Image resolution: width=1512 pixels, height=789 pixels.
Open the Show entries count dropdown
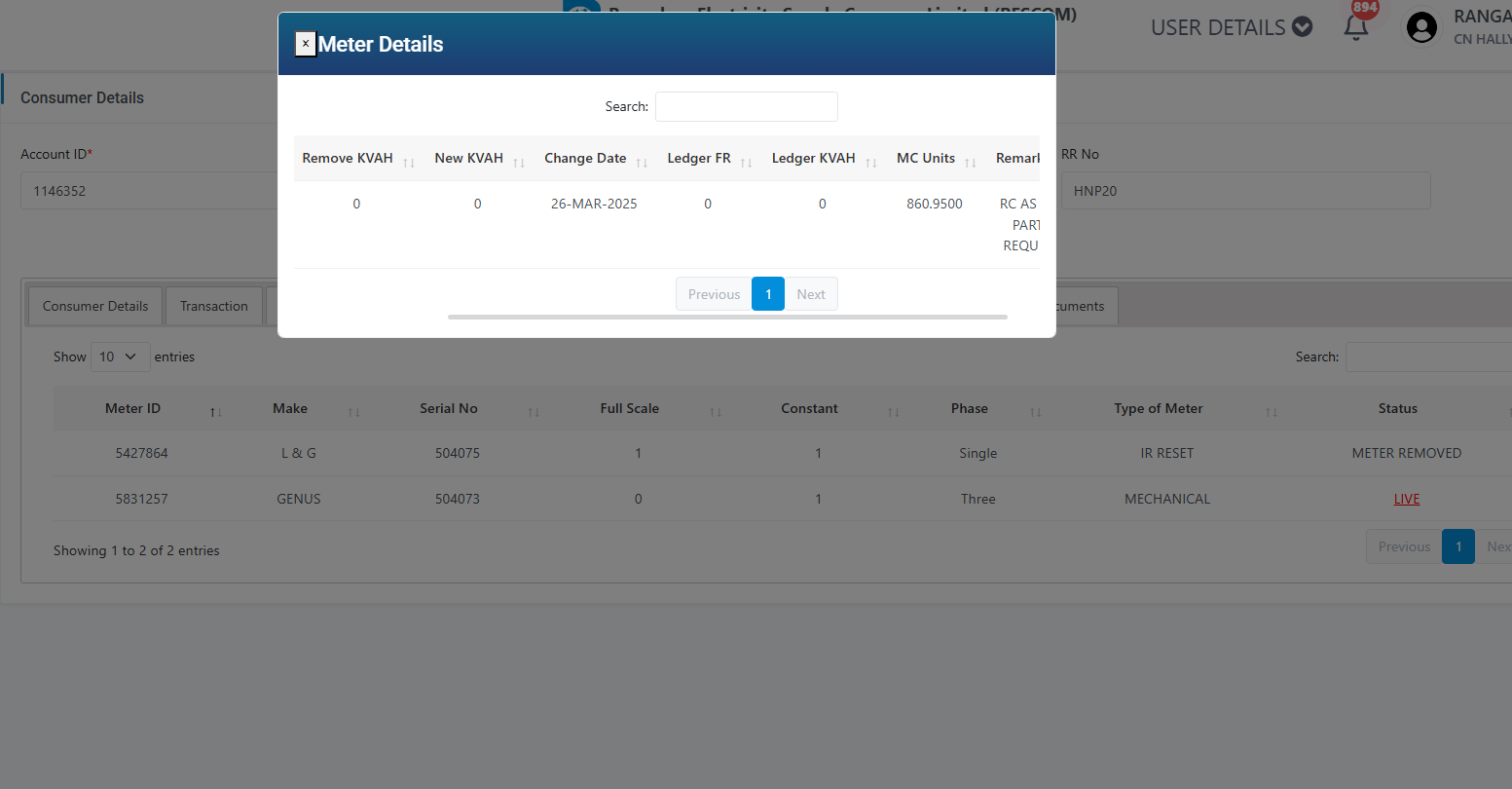[x=121, y=357]
